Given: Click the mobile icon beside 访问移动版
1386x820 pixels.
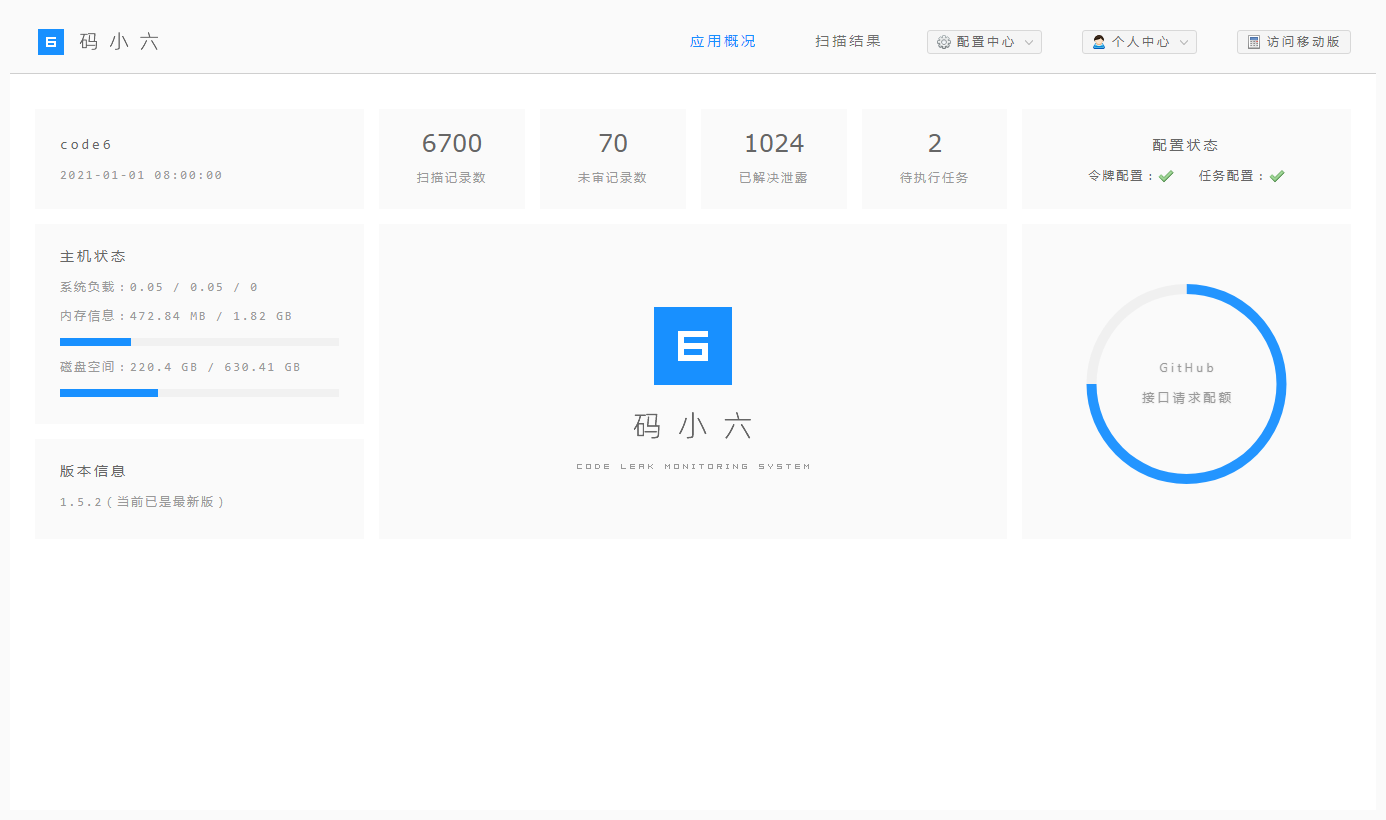Looking at the screenshot, I should (x=1254, y=42).
